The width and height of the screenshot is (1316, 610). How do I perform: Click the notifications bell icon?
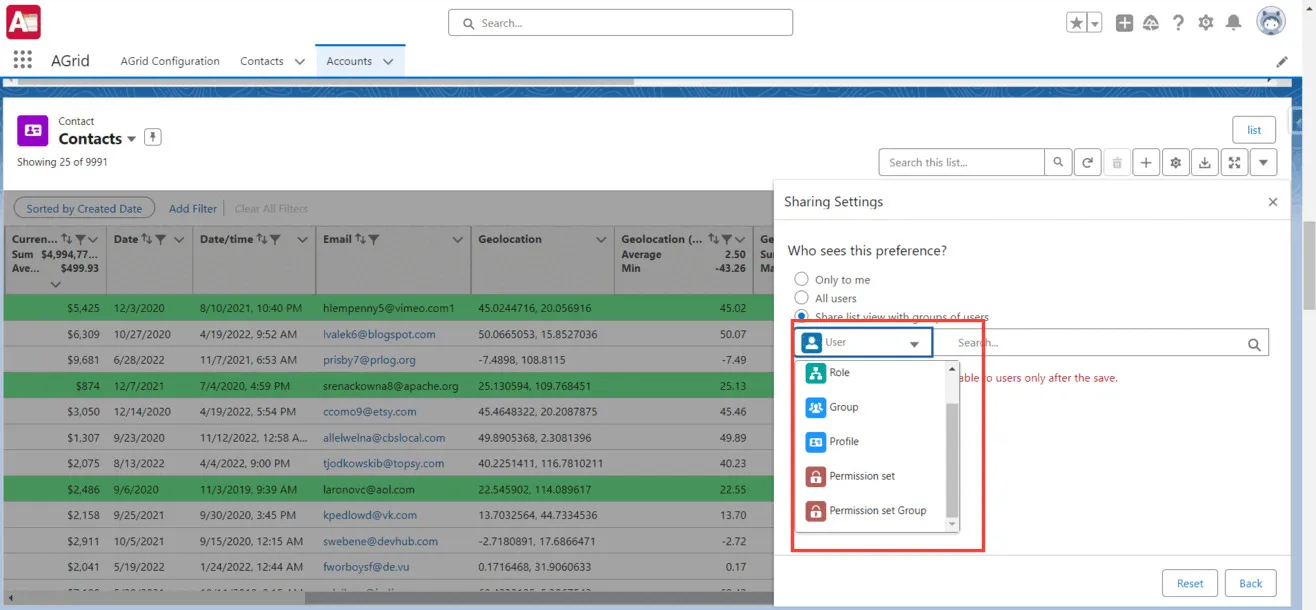click(x=1233, y=21)
